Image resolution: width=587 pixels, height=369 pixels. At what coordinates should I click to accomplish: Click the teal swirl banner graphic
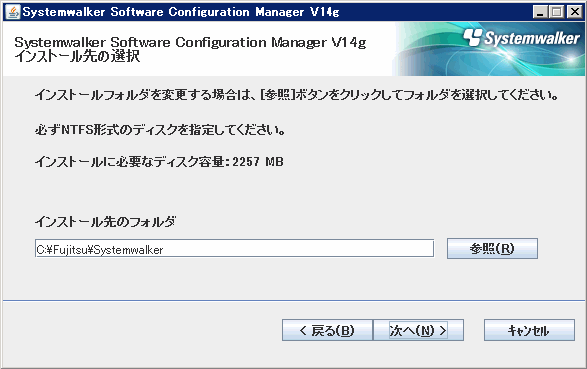[488, 49]
